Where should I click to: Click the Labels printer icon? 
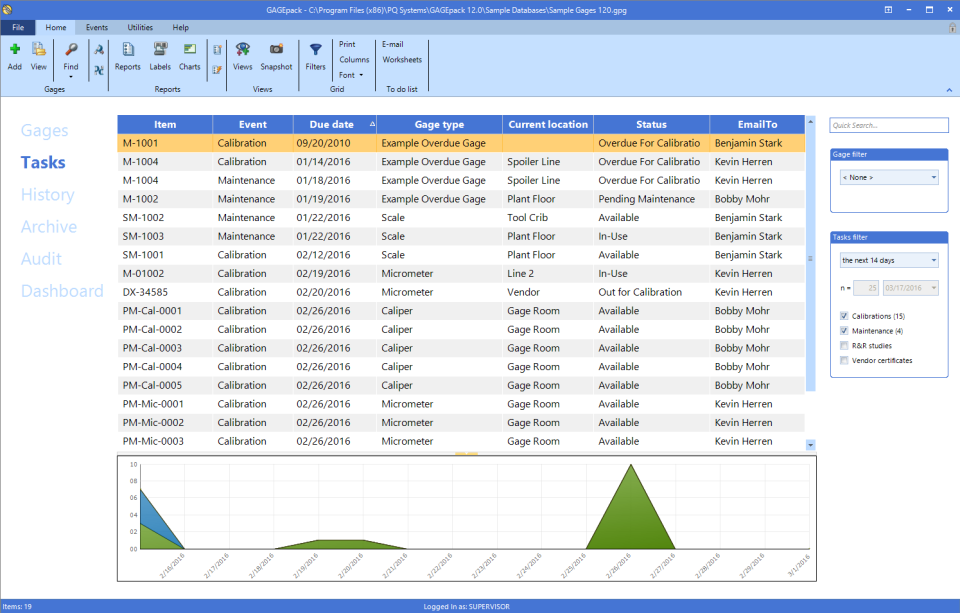160,50
